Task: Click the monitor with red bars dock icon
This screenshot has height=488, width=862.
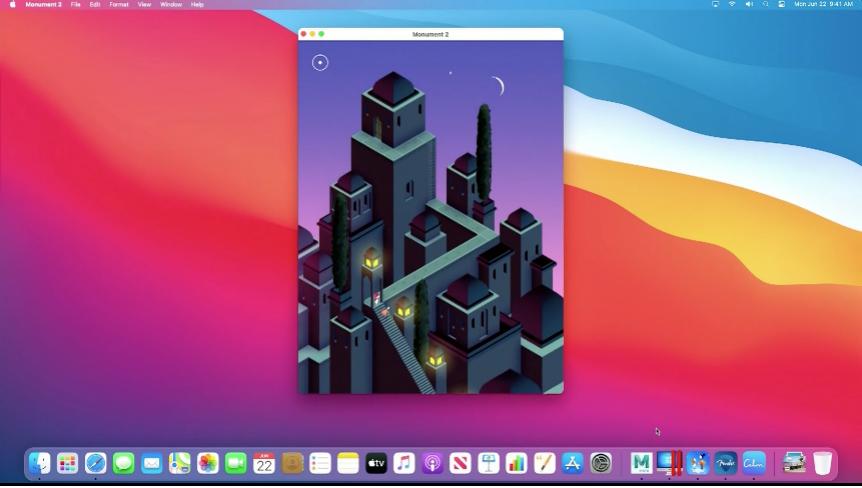Action: tap(670, 463)
